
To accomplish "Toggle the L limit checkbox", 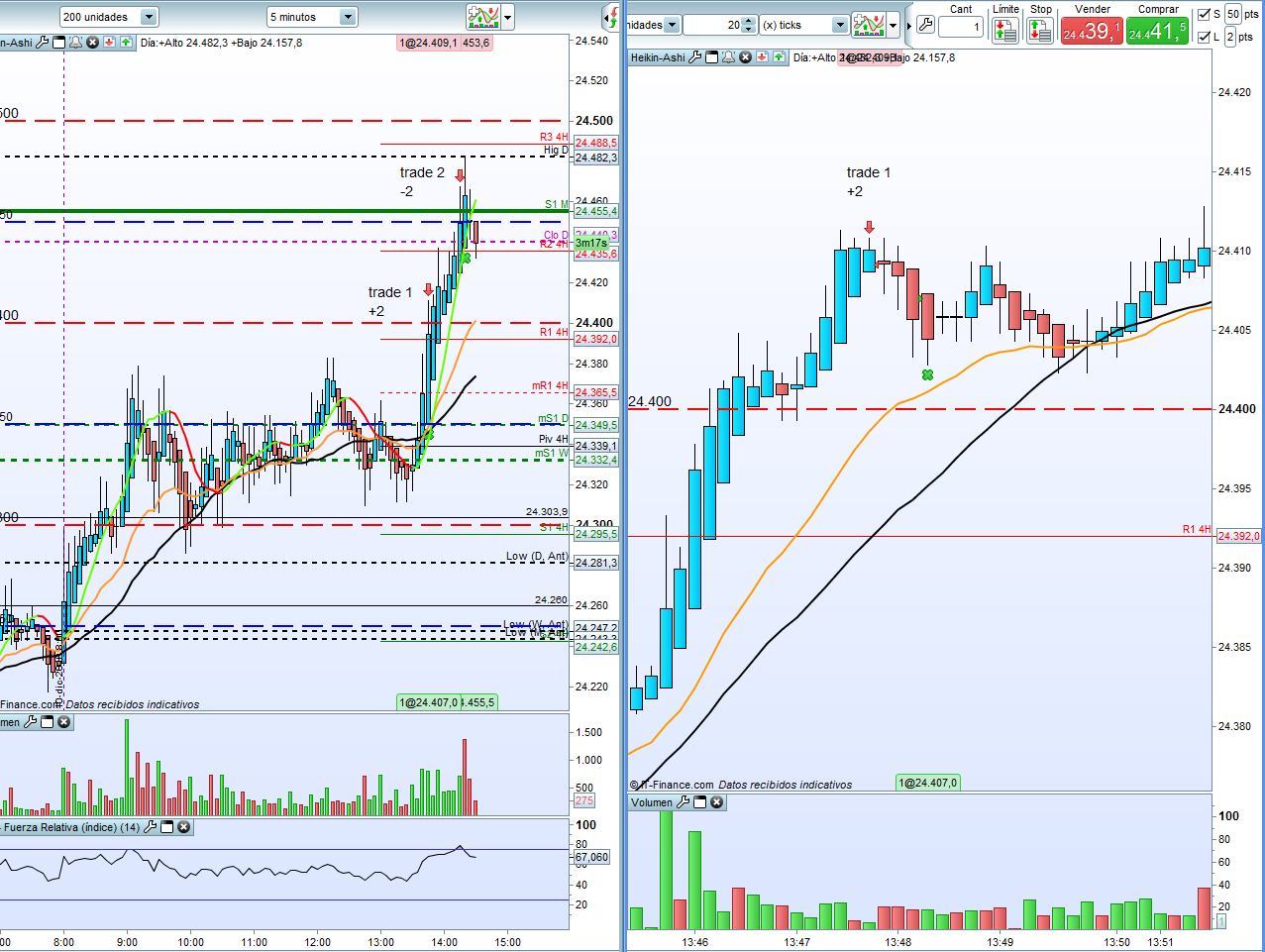I will pos(1204,37).
